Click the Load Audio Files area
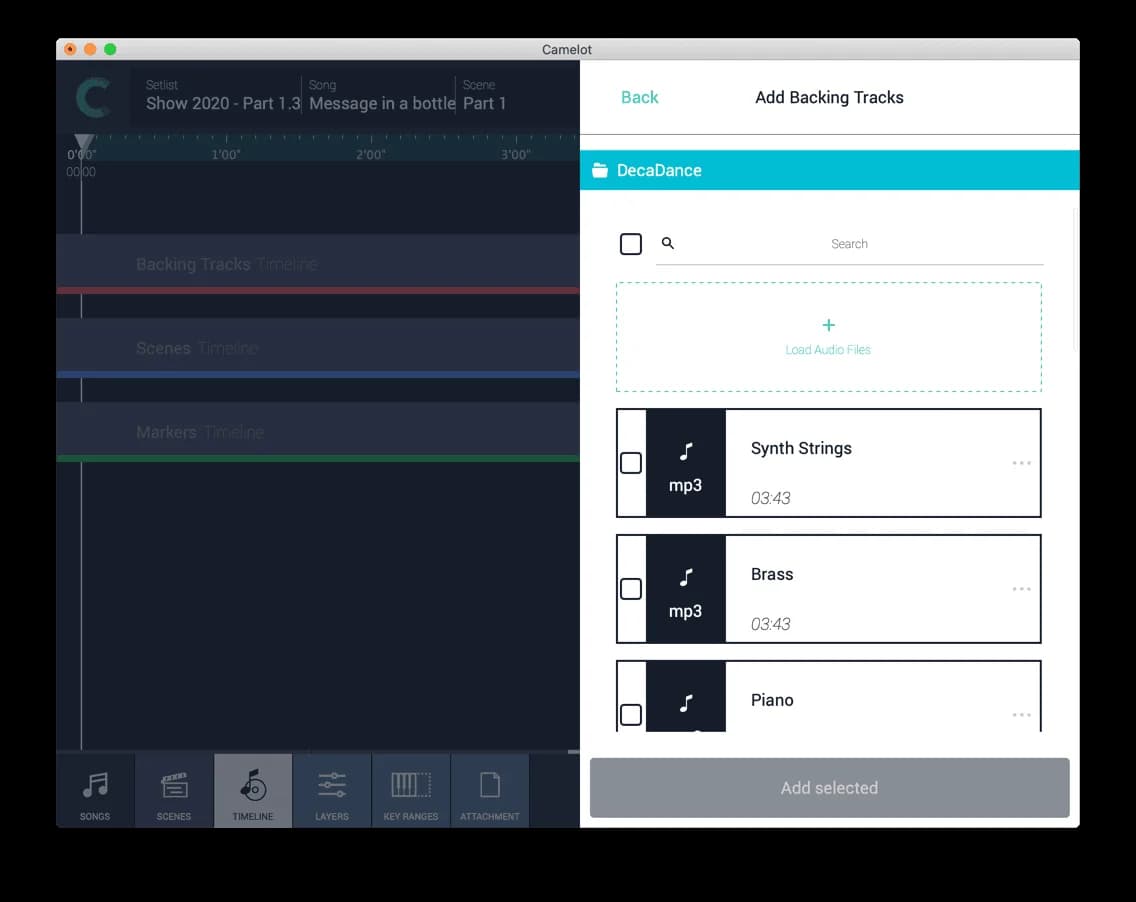Screen dimensions: 1136x902 point(828,337)
